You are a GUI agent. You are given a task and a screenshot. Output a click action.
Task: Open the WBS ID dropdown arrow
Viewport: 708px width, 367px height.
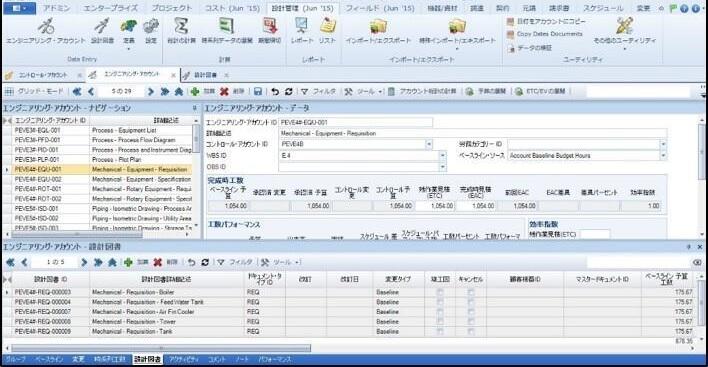(x=442, y=156)
